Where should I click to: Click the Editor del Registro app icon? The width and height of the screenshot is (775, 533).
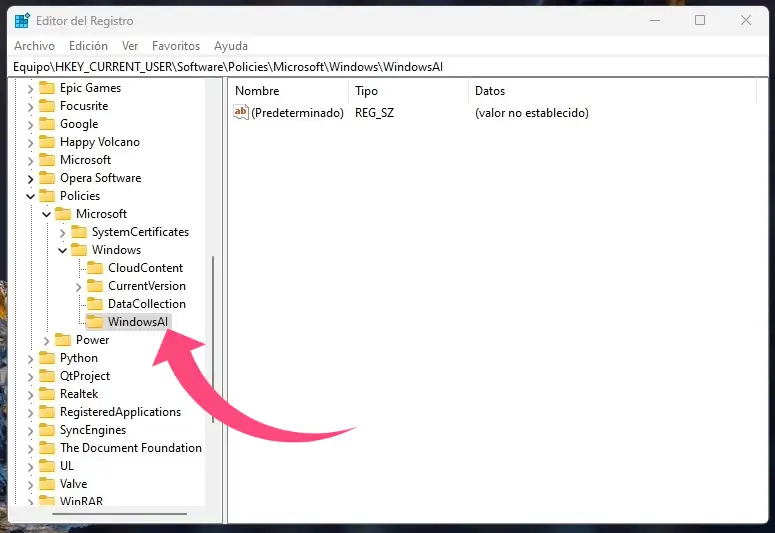tap(22, 21)
